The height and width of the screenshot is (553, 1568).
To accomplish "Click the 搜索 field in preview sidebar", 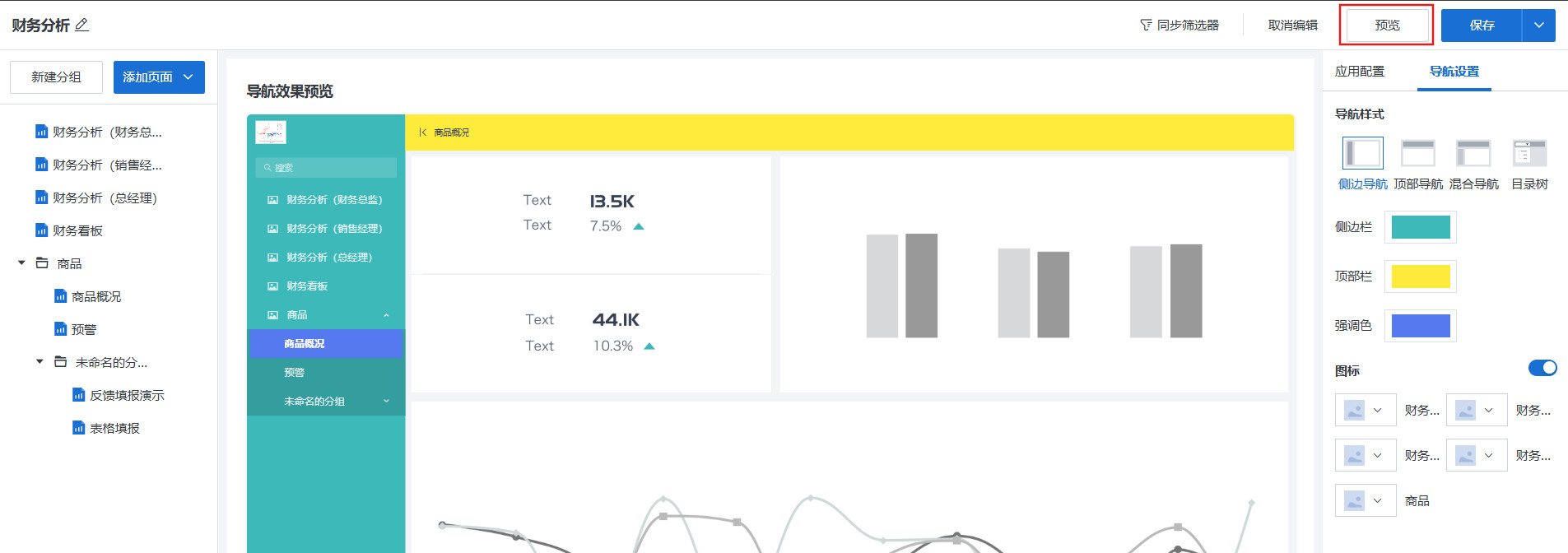I will click(x=326, y=168).
